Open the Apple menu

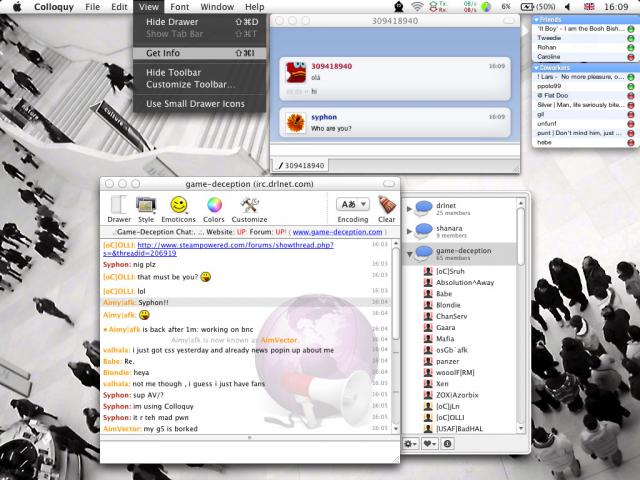(x=17, y=7)
